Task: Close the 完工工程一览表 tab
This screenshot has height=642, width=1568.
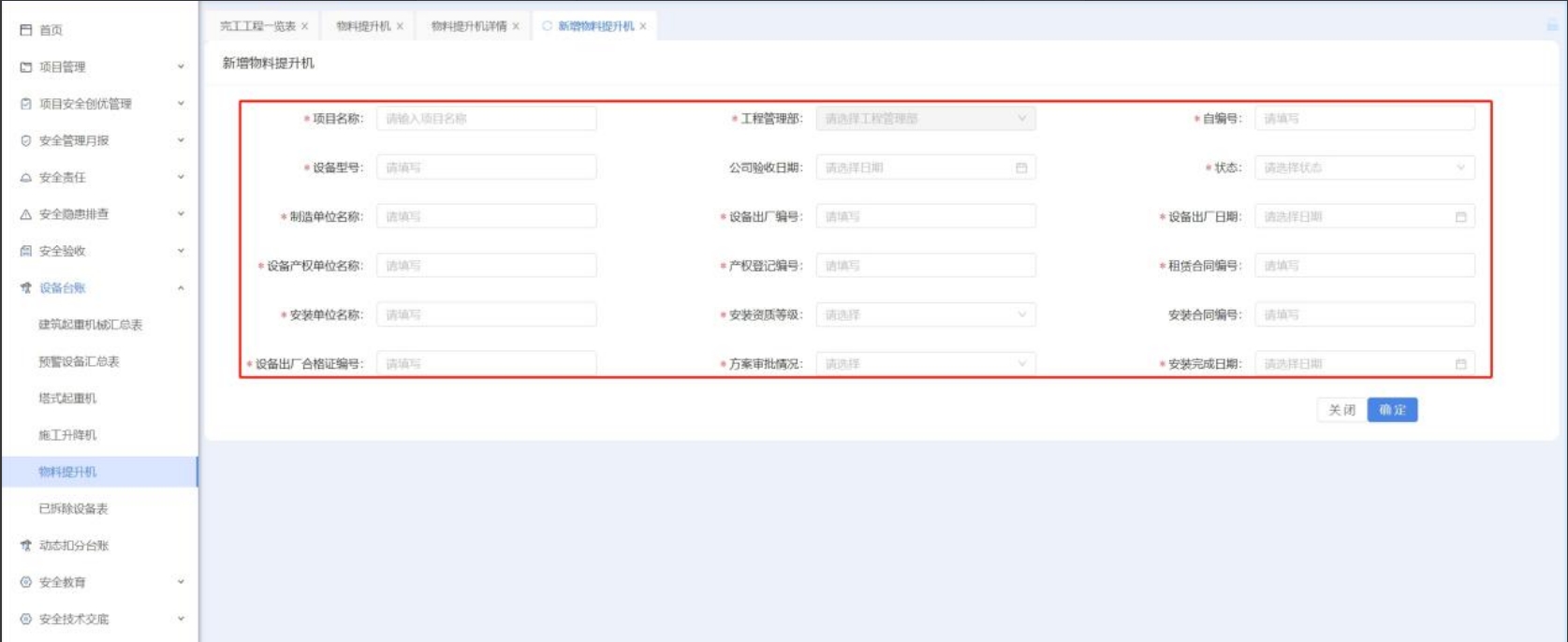Action: (304, 26)
